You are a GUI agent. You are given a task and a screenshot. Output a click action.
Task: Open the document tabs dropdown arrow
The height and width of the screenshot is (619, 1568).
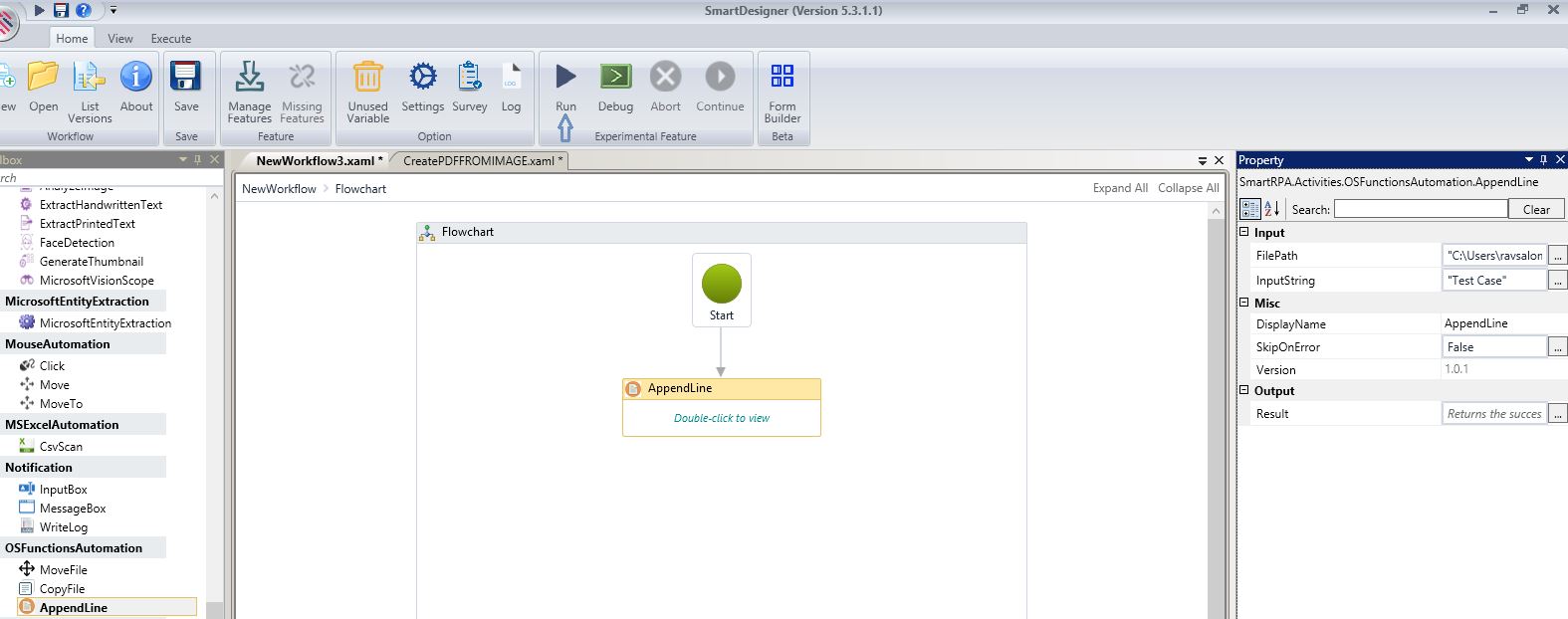coord(1202,160)
